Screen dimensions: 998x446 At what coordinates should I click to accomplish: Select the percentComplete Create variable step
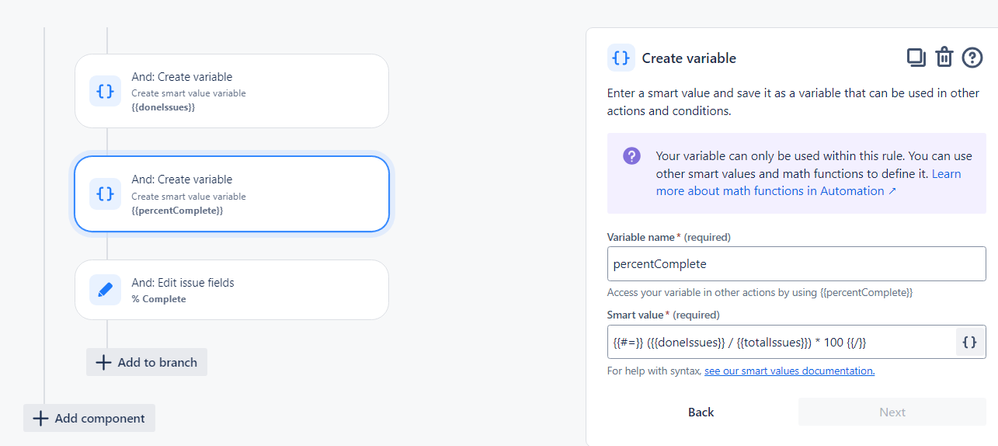click(232, 194)
